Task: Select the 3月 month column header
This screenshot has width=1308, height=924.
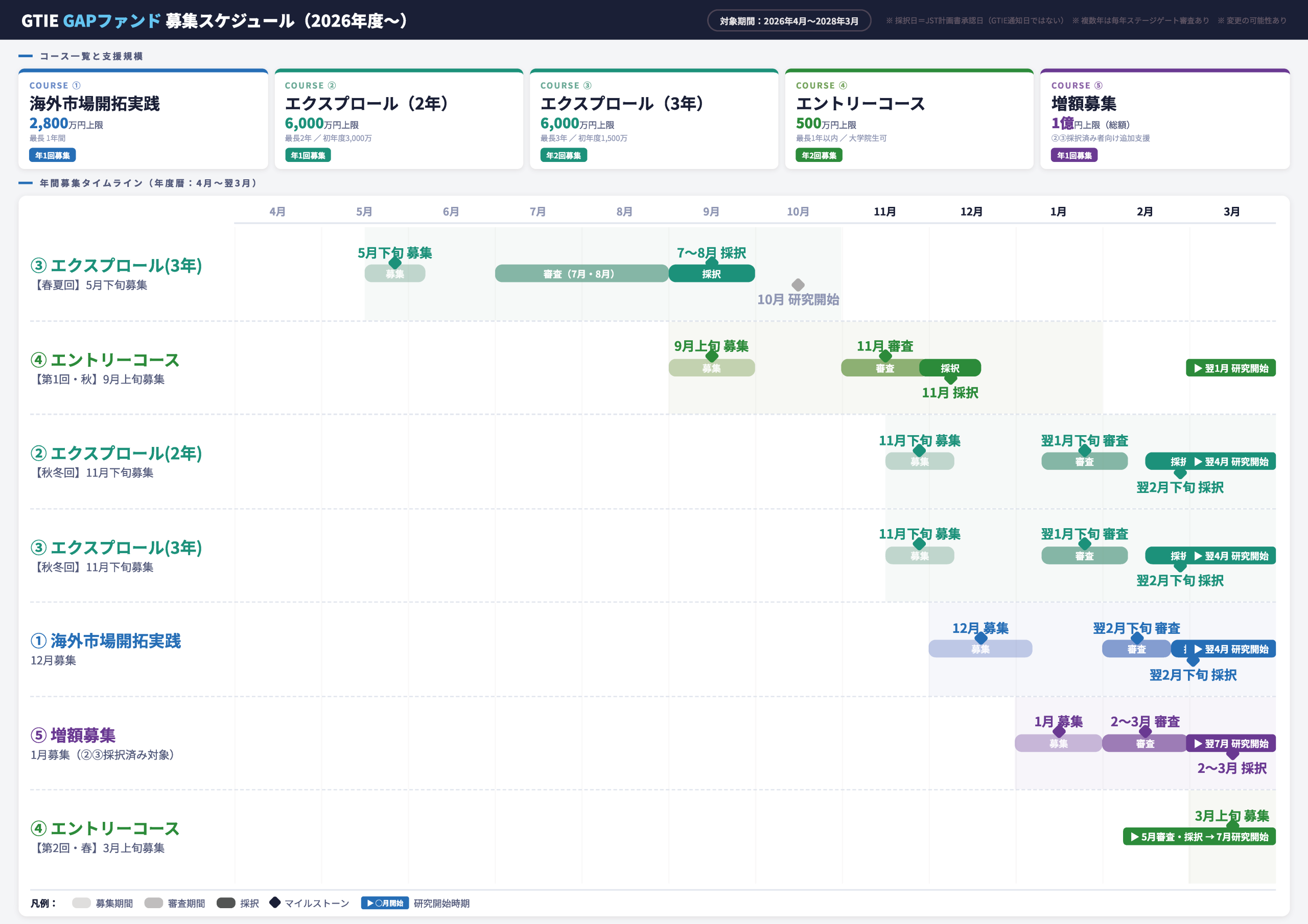Action: [1231, 211]
